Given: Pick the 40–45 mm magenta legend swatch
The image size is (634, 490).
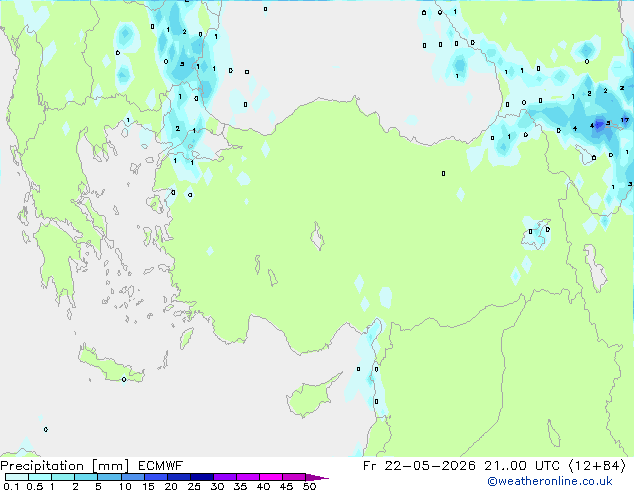Looking at the screenshot, I should 271,477.
